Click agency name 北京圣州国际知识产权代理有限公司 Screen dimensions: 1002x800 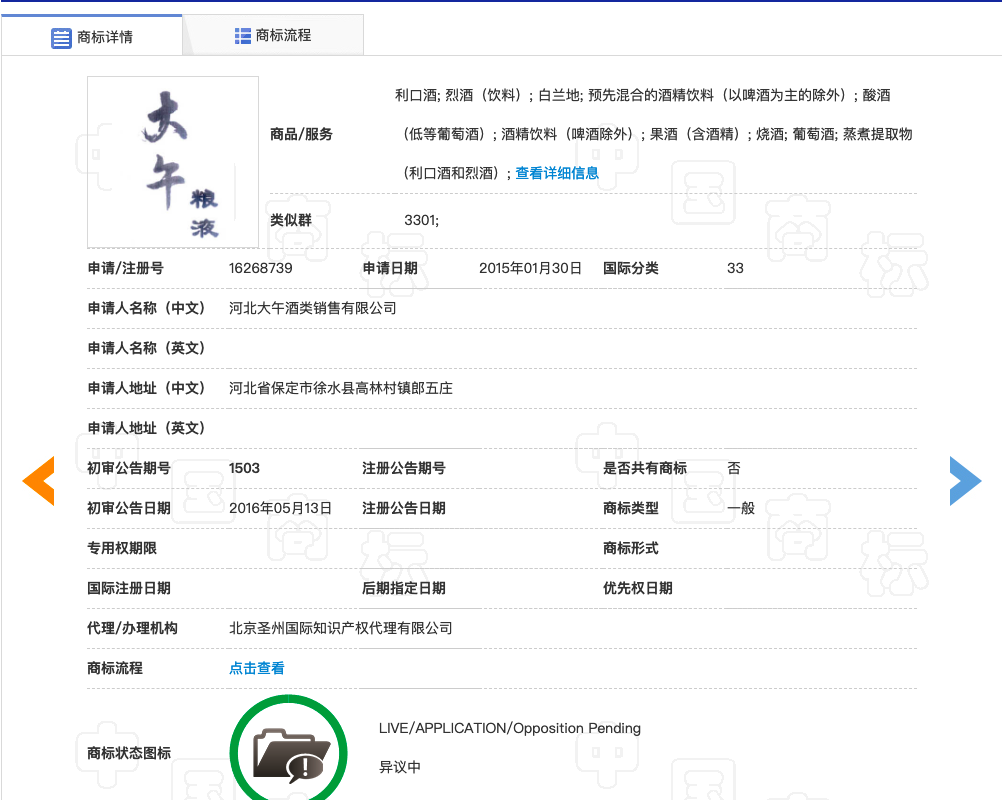point(341,628)
